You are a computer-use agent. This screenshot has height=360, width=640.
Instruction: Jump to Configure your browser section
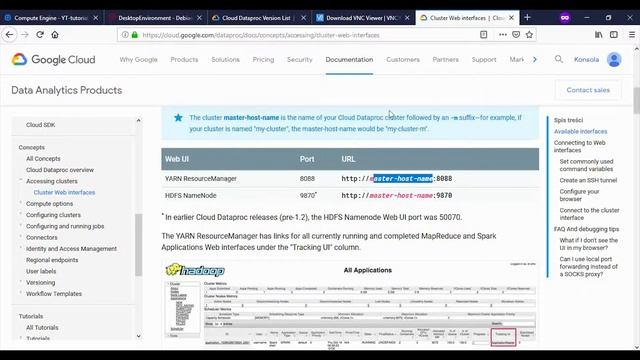579,195
